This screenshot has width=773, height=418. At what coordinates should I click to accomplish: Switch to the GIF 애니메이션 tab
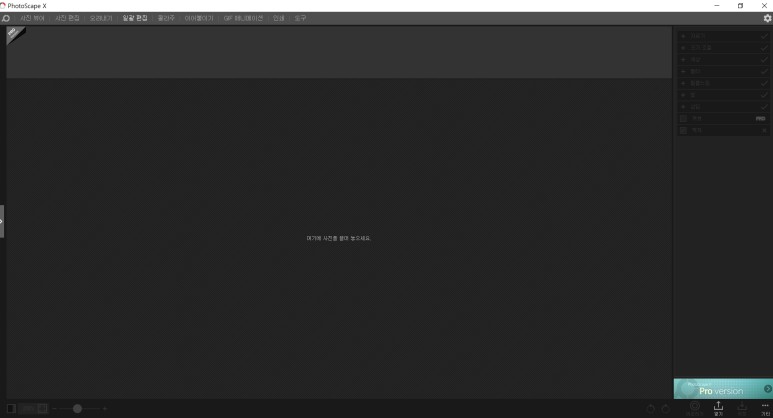(243, 18)
